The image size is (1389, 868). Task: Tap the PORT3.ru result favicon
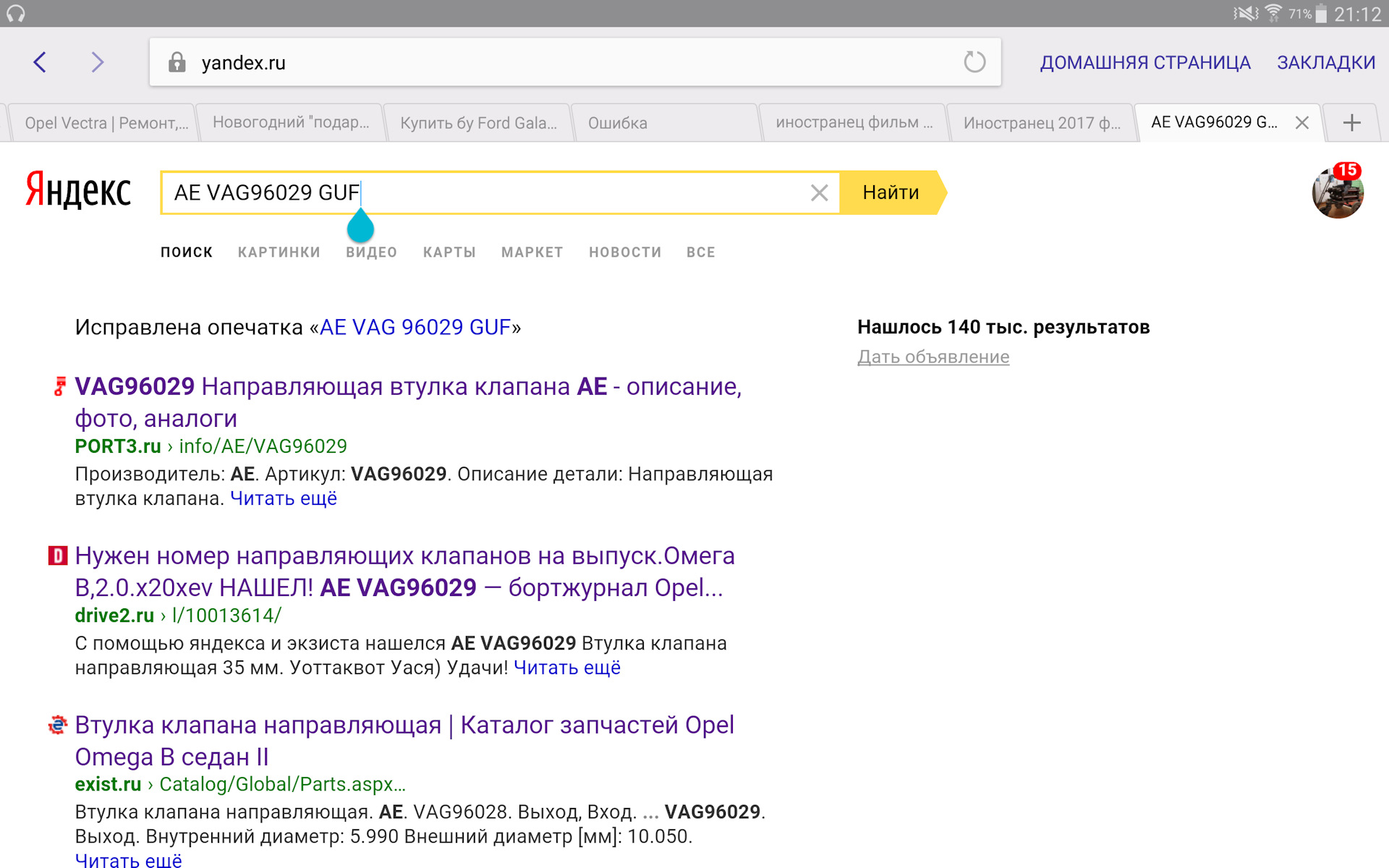tap(60, 386)
